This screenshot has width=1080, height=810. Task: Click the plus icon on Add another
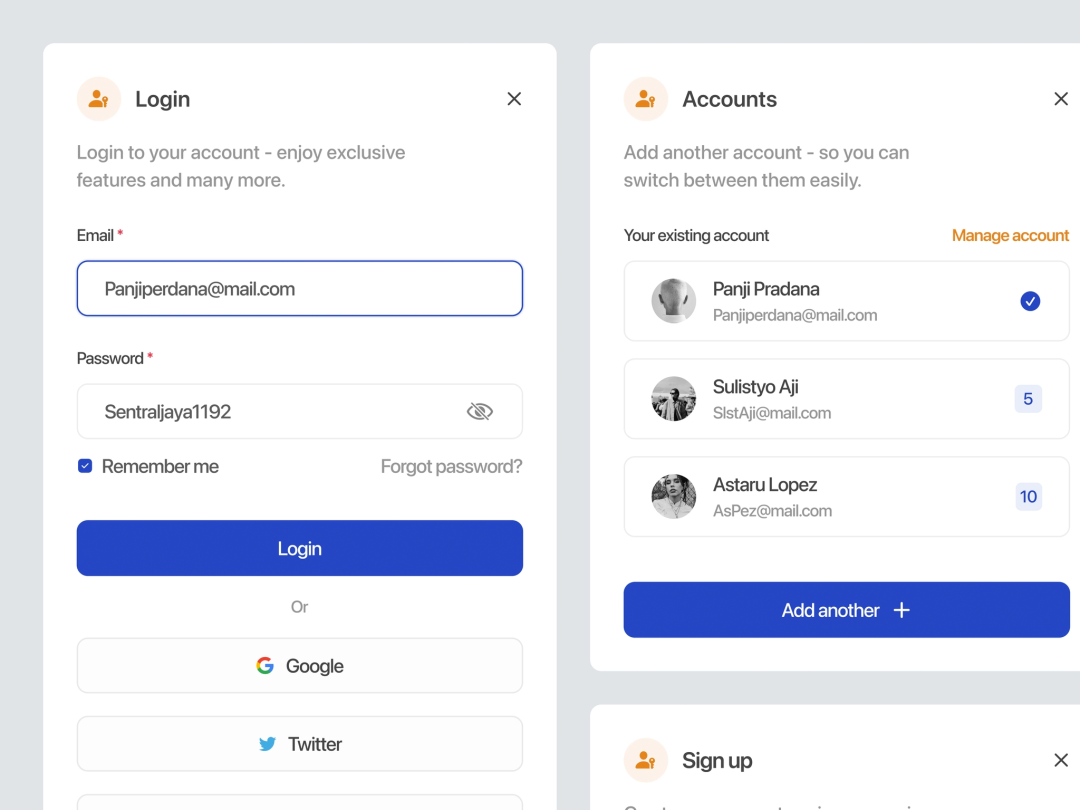click(x=902, y=610)
